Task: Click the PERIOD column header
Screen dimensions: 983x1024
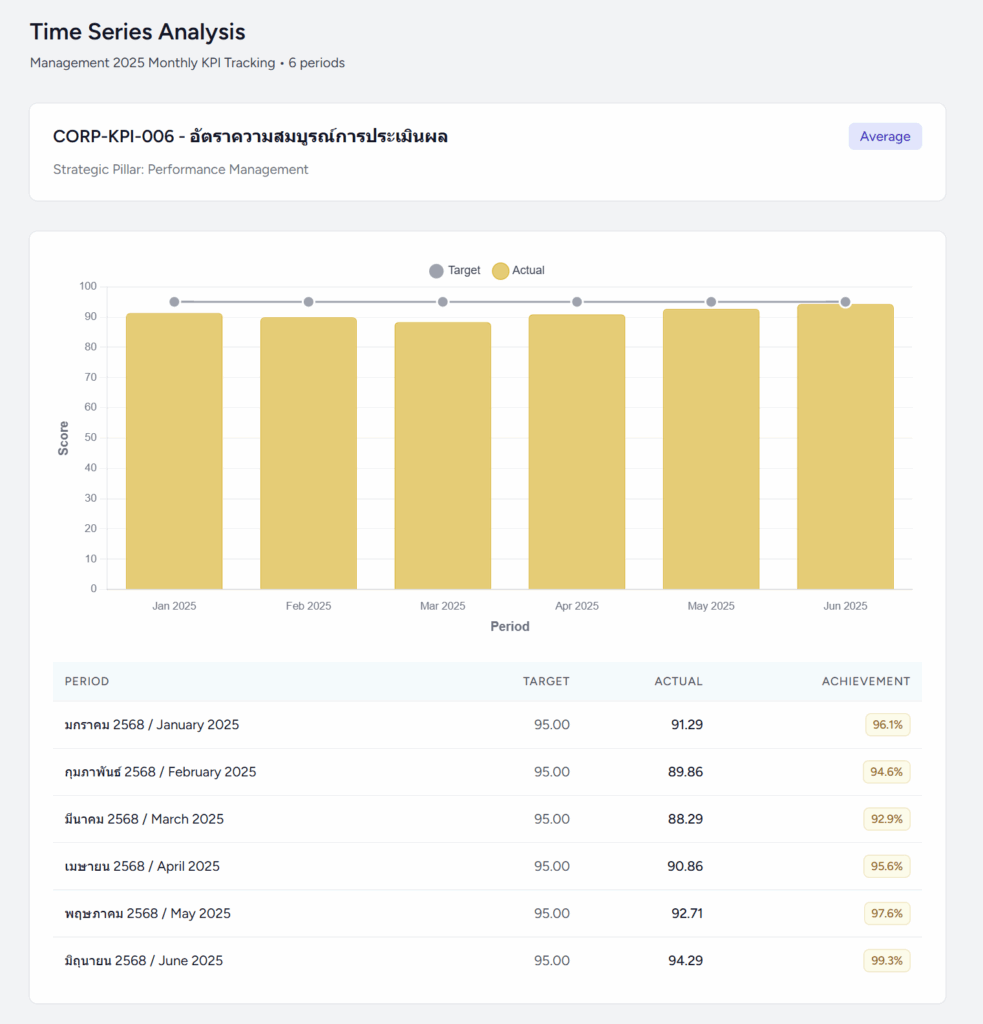Action: 87,681
